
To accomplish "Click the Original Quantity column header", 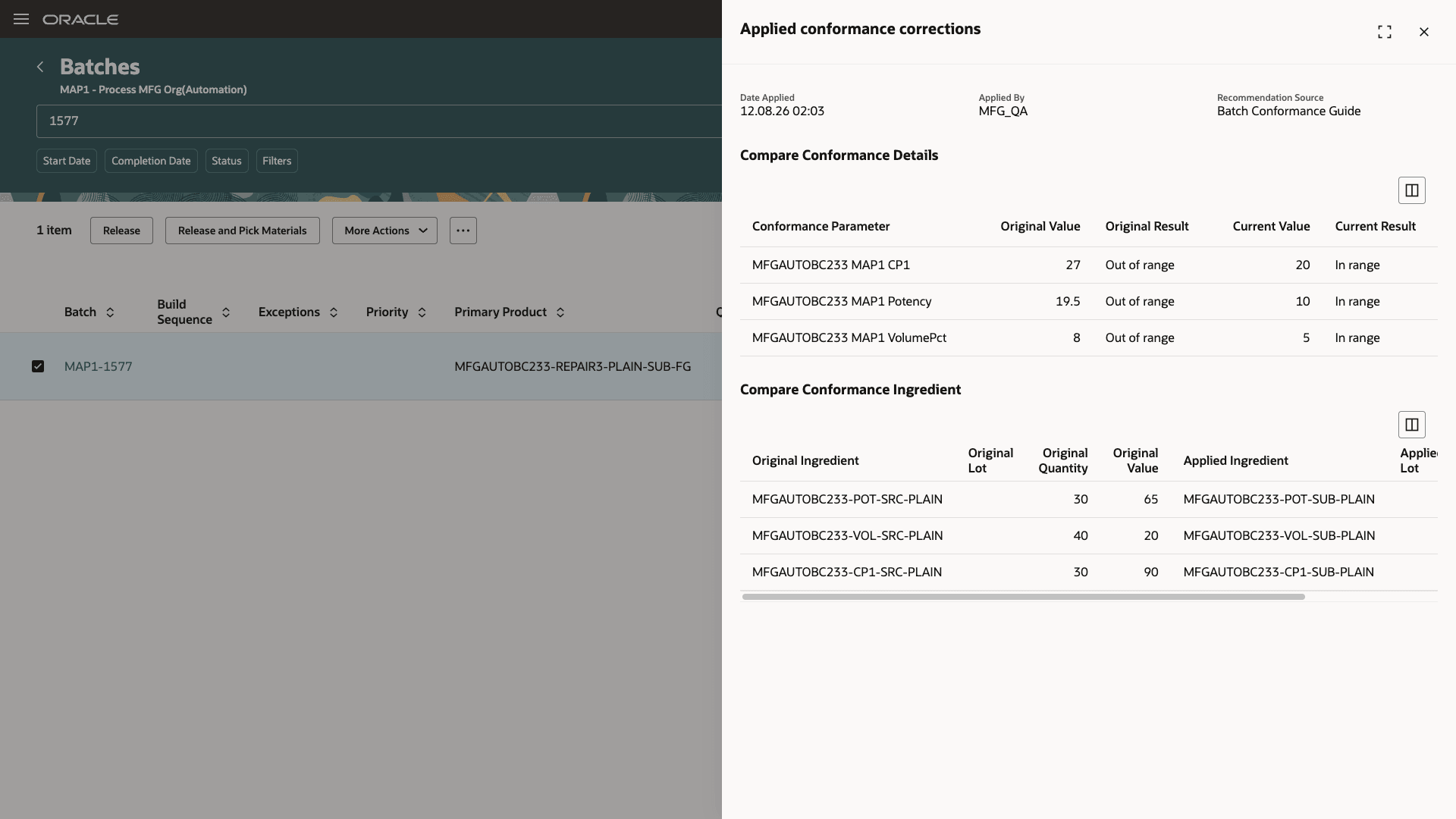I will tap(1063, 460).
